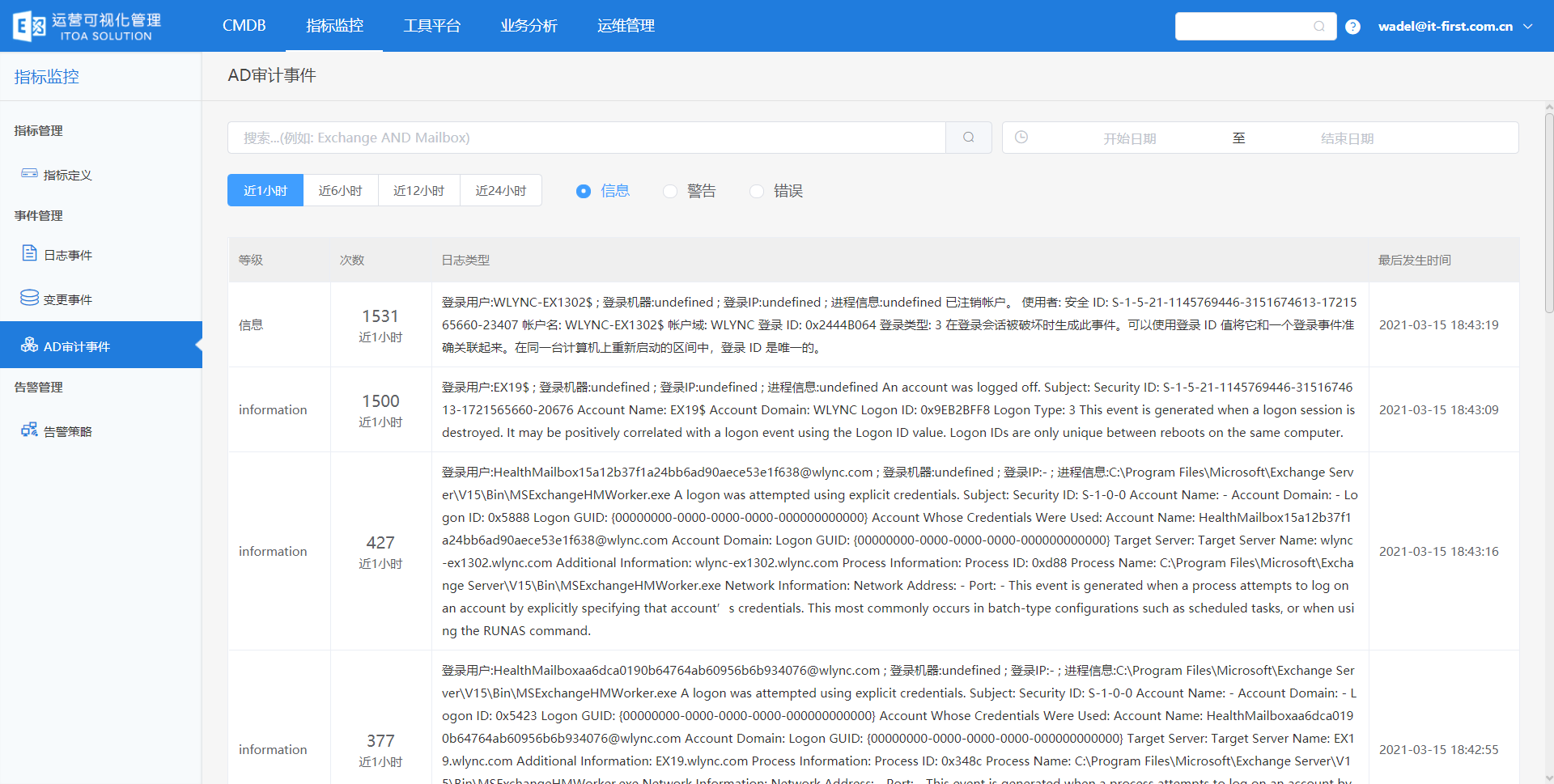The width and height of the screenshot is (1554, 784).
Task: Click the count 427 cell
Action: pos(380,551)
